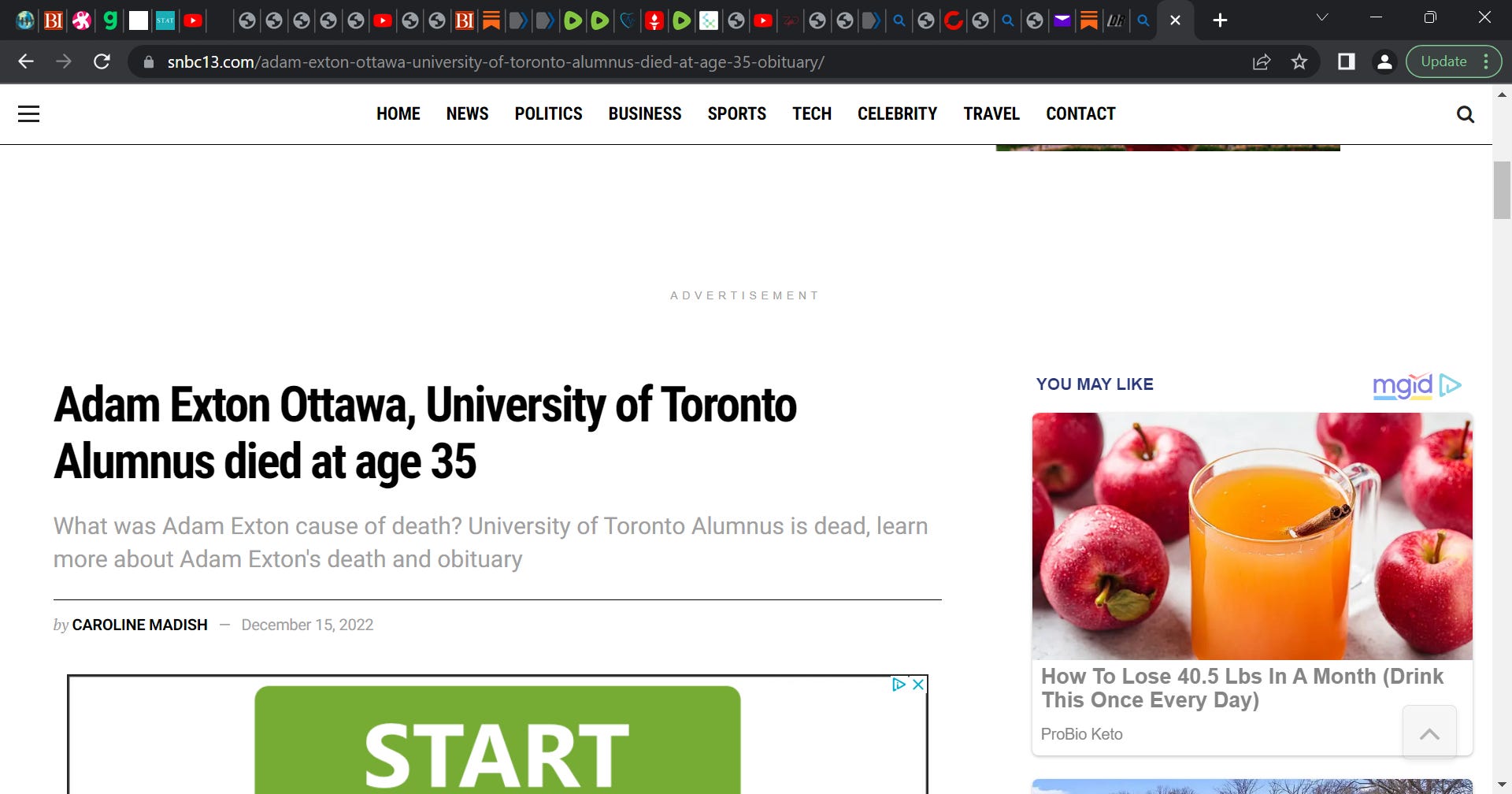Click the page vertical scrollbar thumb
Screen dimensions: 1512x794
click(1502, 190)
